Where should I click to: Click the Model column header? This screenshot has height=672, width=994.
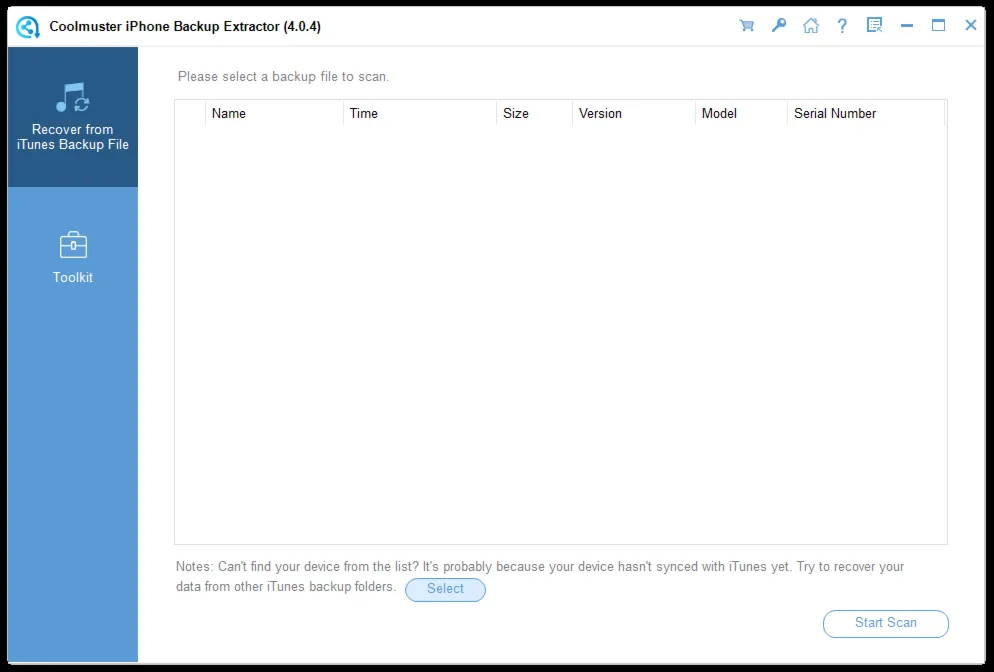pos(741,113)
